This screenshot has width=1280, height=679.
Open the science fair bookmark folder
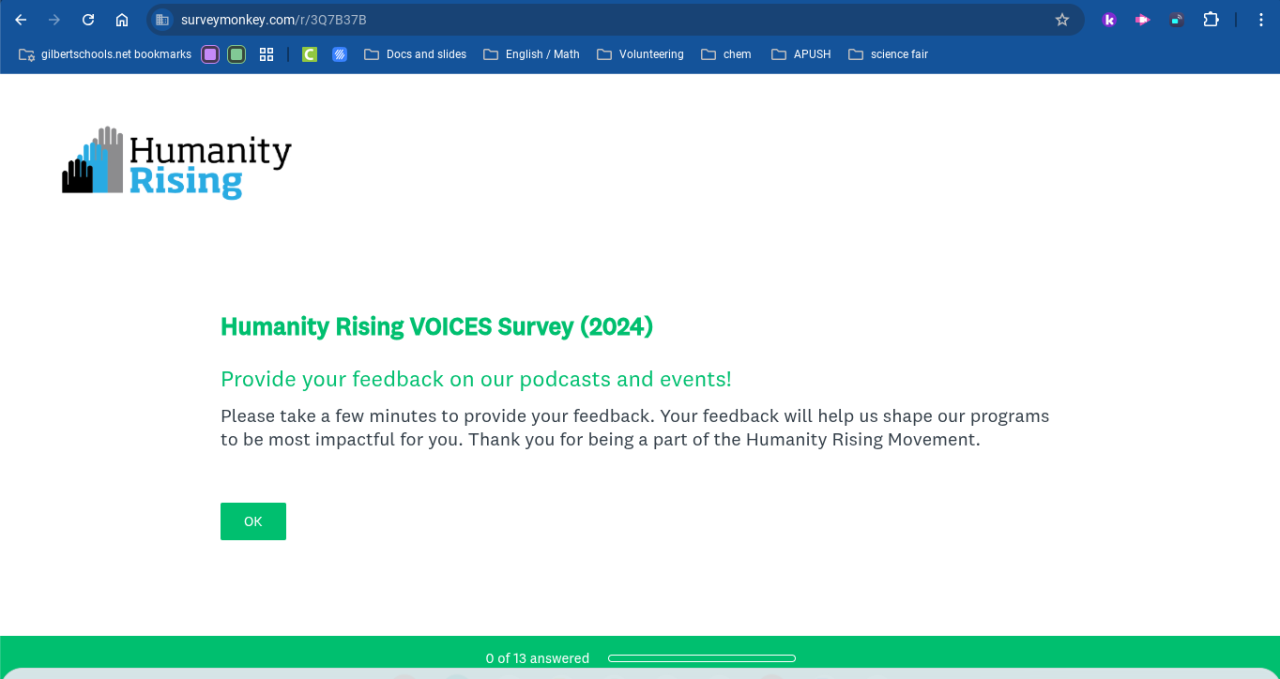(x=888, y=54)
